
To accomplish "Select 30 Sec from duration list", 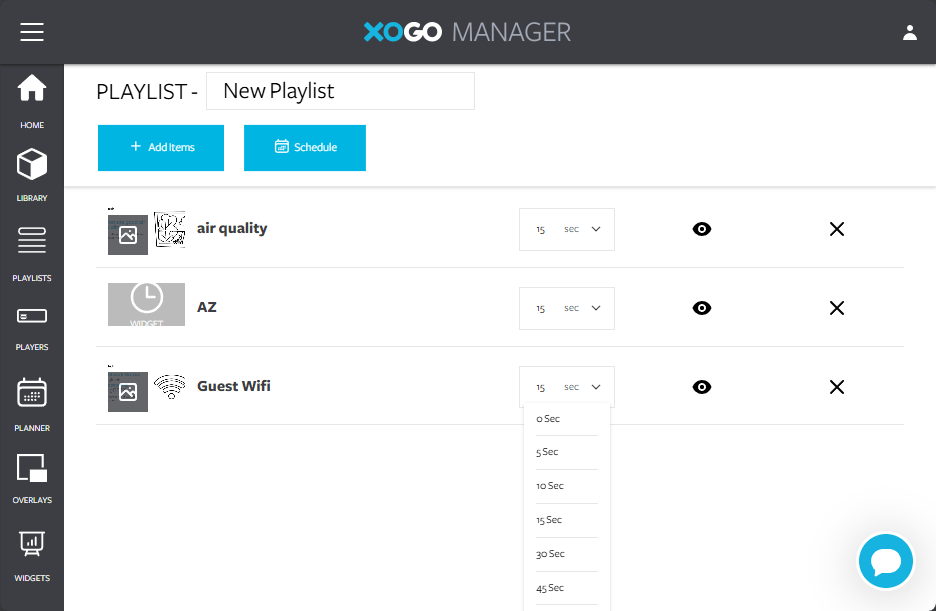I will pos(551,554).
